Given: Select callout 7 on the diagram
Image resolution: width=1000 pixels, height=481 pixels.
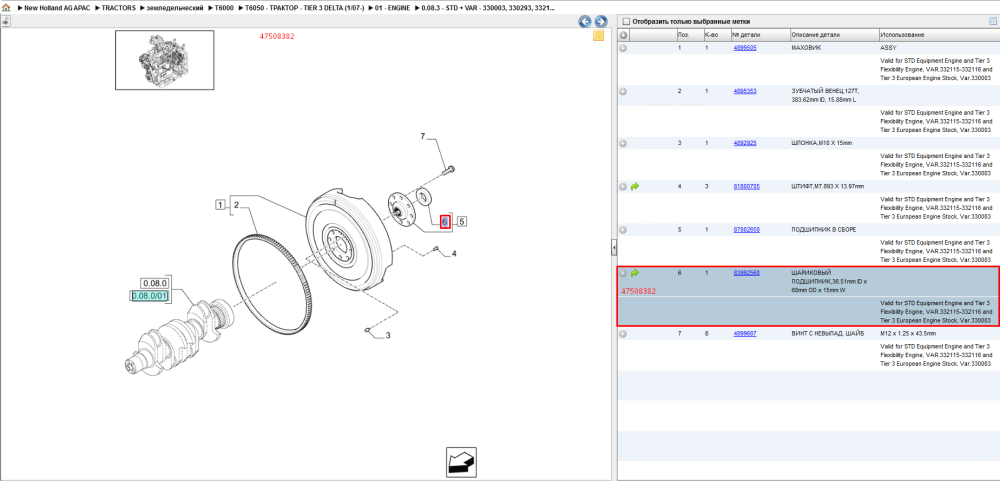Looking at the screenshot, I should (x=422, y=137).
